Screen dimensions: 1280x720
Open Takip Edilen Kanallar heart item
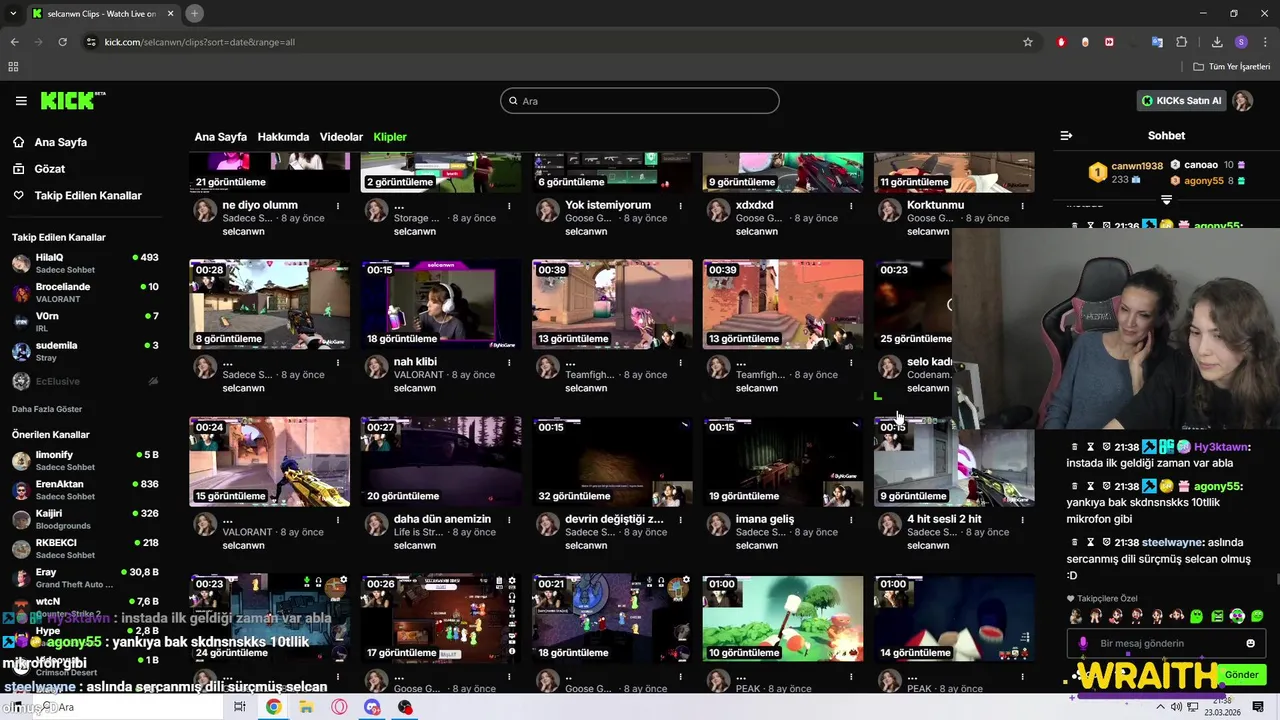point(88,195)
